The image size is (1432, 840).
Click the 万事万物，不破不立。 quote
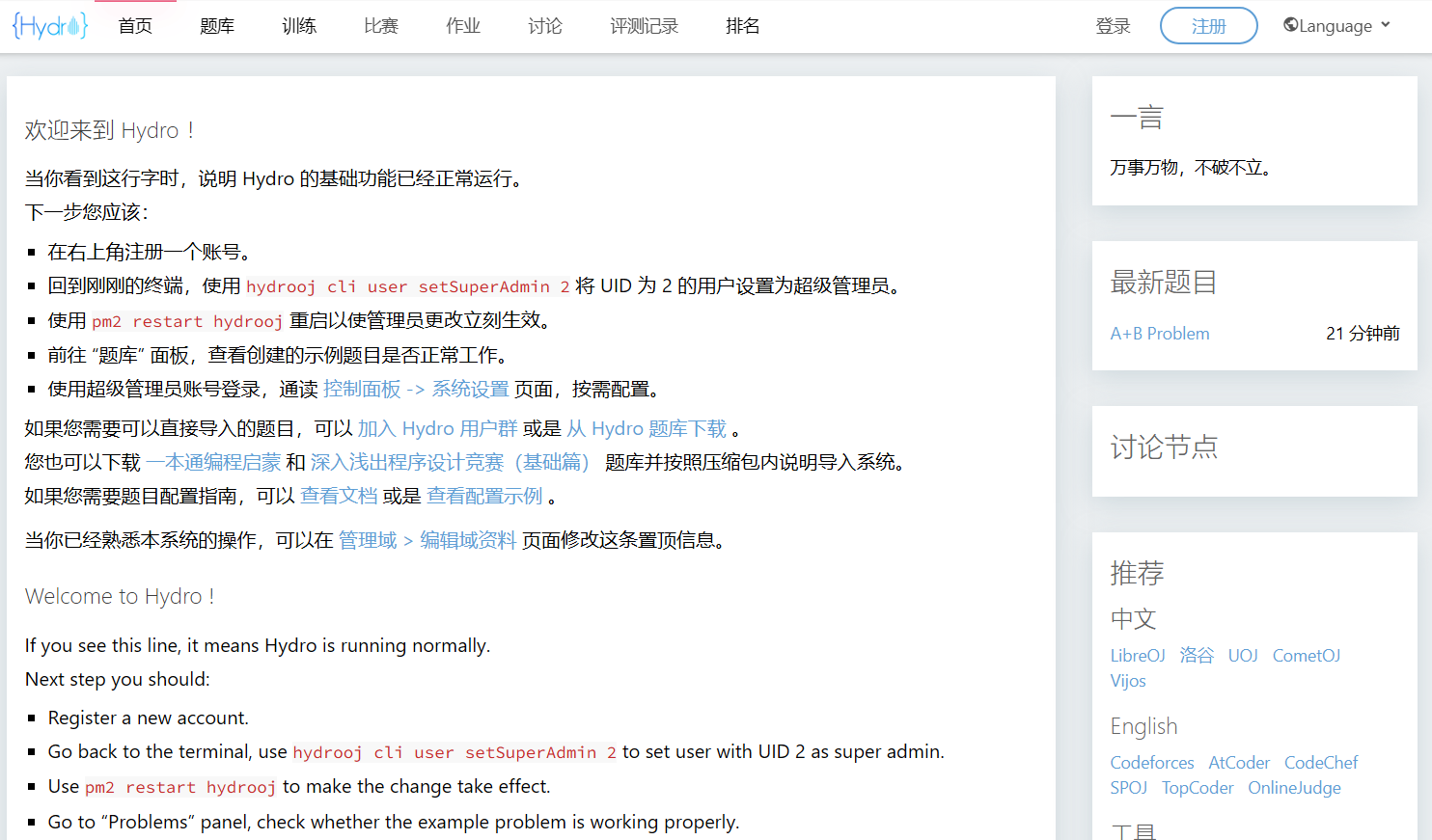pos(1193,168)
